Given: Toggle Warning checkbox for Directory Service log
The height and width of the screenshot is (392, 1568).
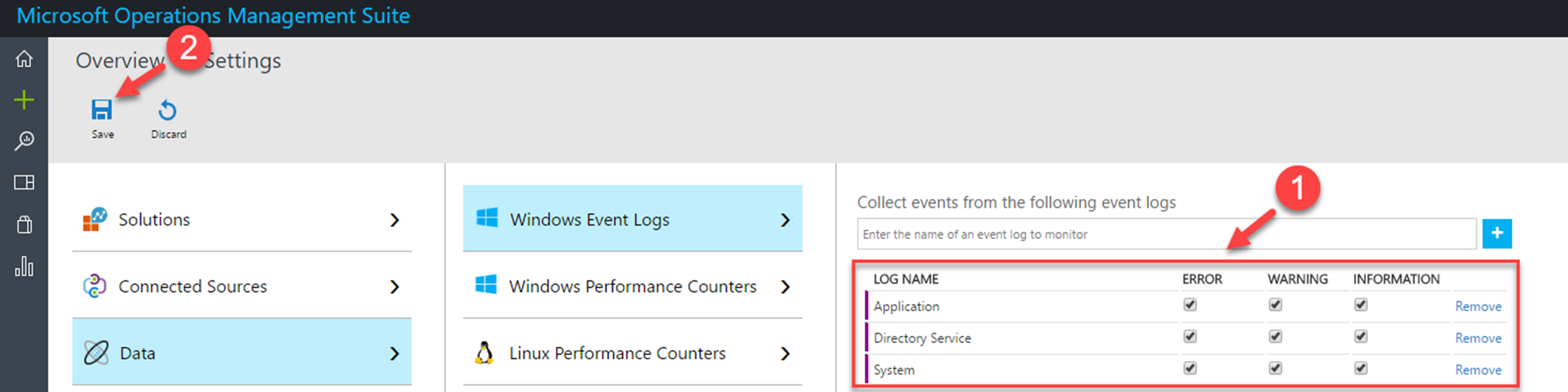Looking at the screenshot, I should coord(1275,336).
